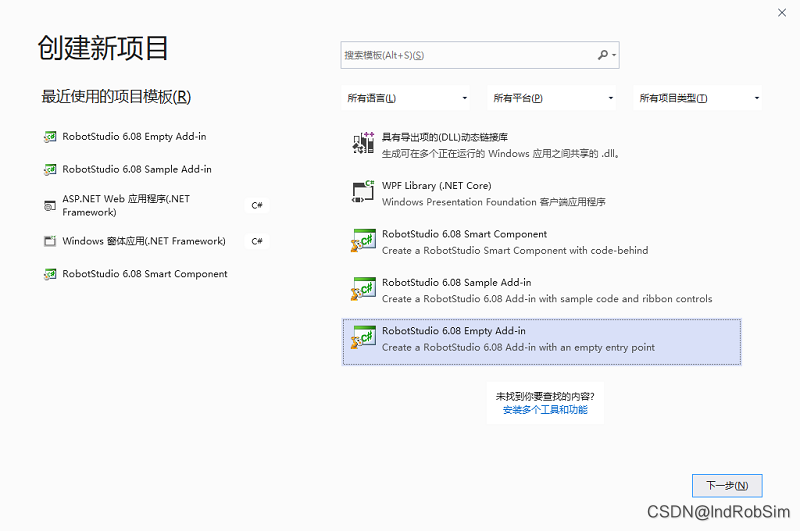Select RobotStudio 6.08 Sample Add-in list title

pyautogui.click(x=457, y=283)
